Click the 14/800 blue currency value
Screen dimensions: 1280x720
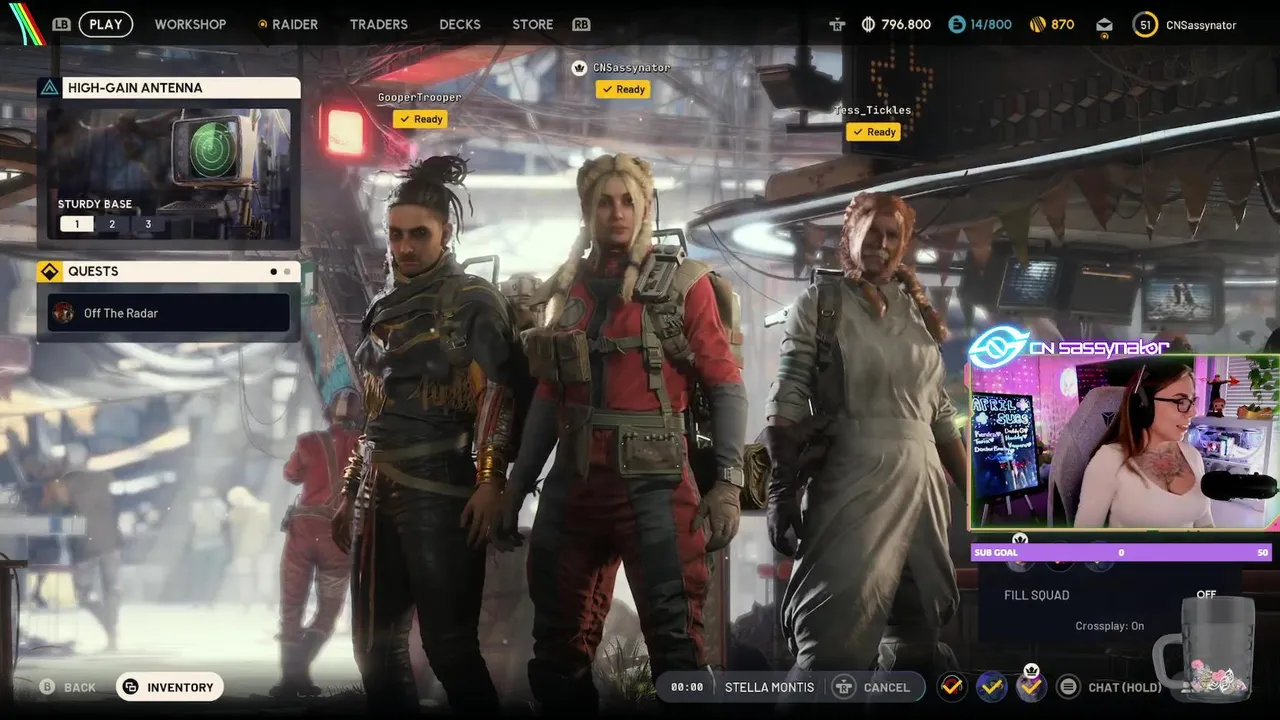click(x=991, y=24)
